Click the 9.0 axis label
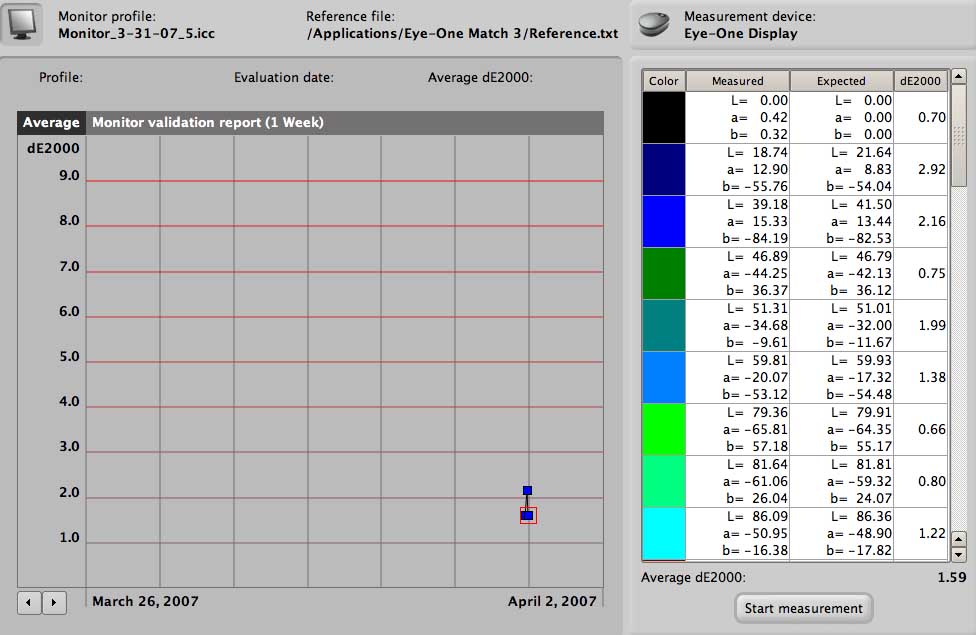This screenshot has height=635, width=976. pos(69,176)
